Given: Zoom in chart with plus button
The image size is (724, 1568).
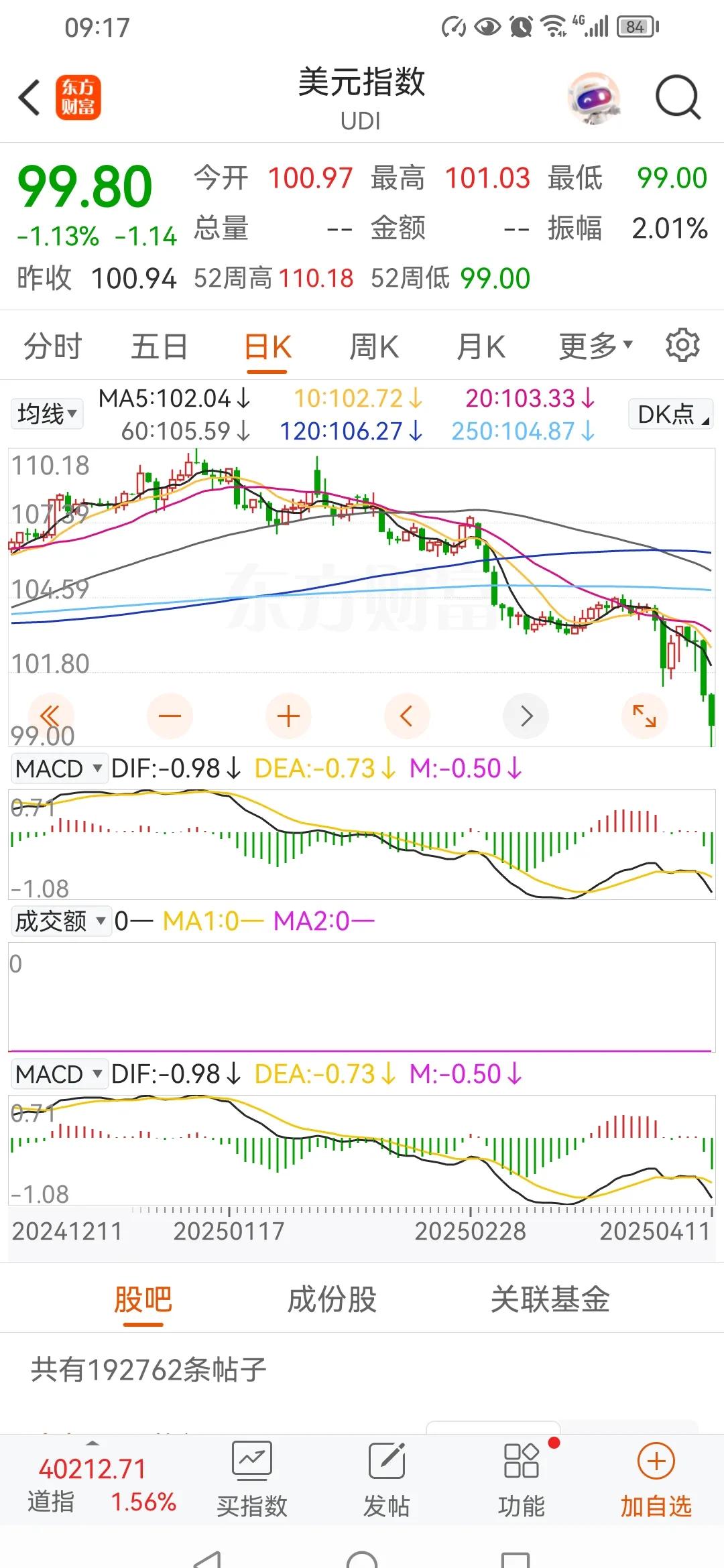Looking at the screenshot, I should (x=288, y=716).
